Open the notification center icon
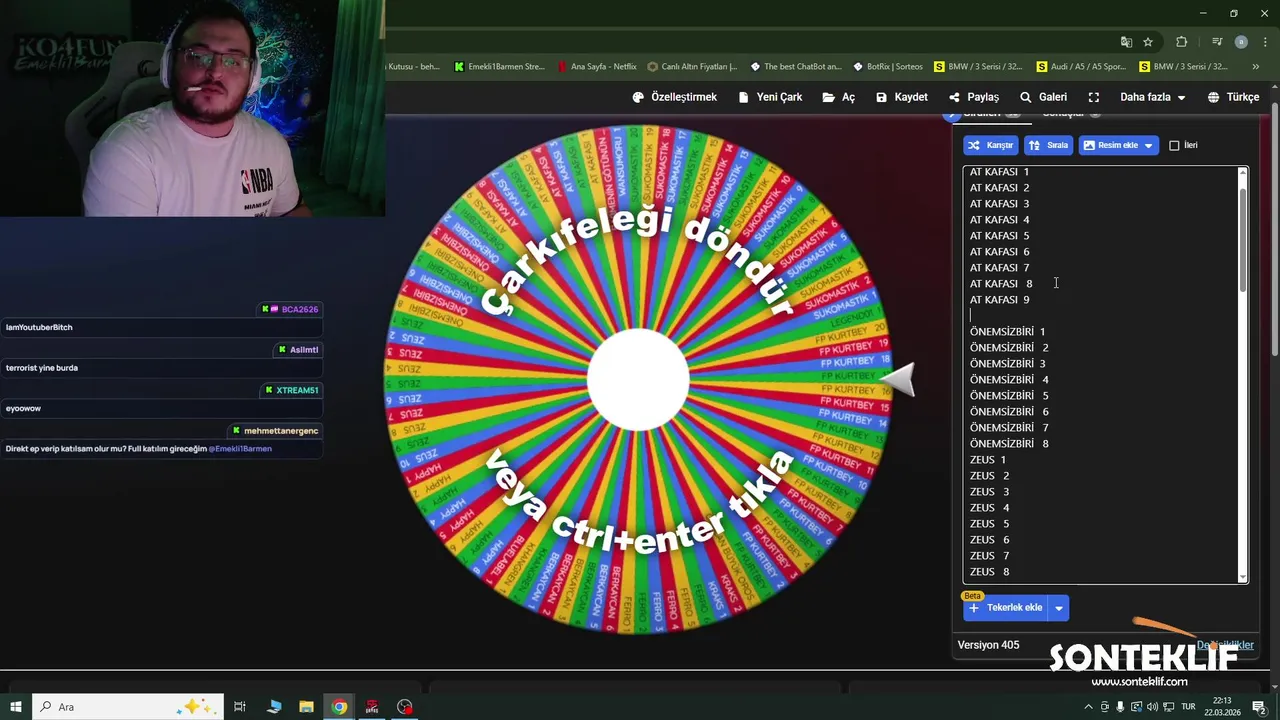This screenshot has width=1280, height=720. coord(1259,707)
